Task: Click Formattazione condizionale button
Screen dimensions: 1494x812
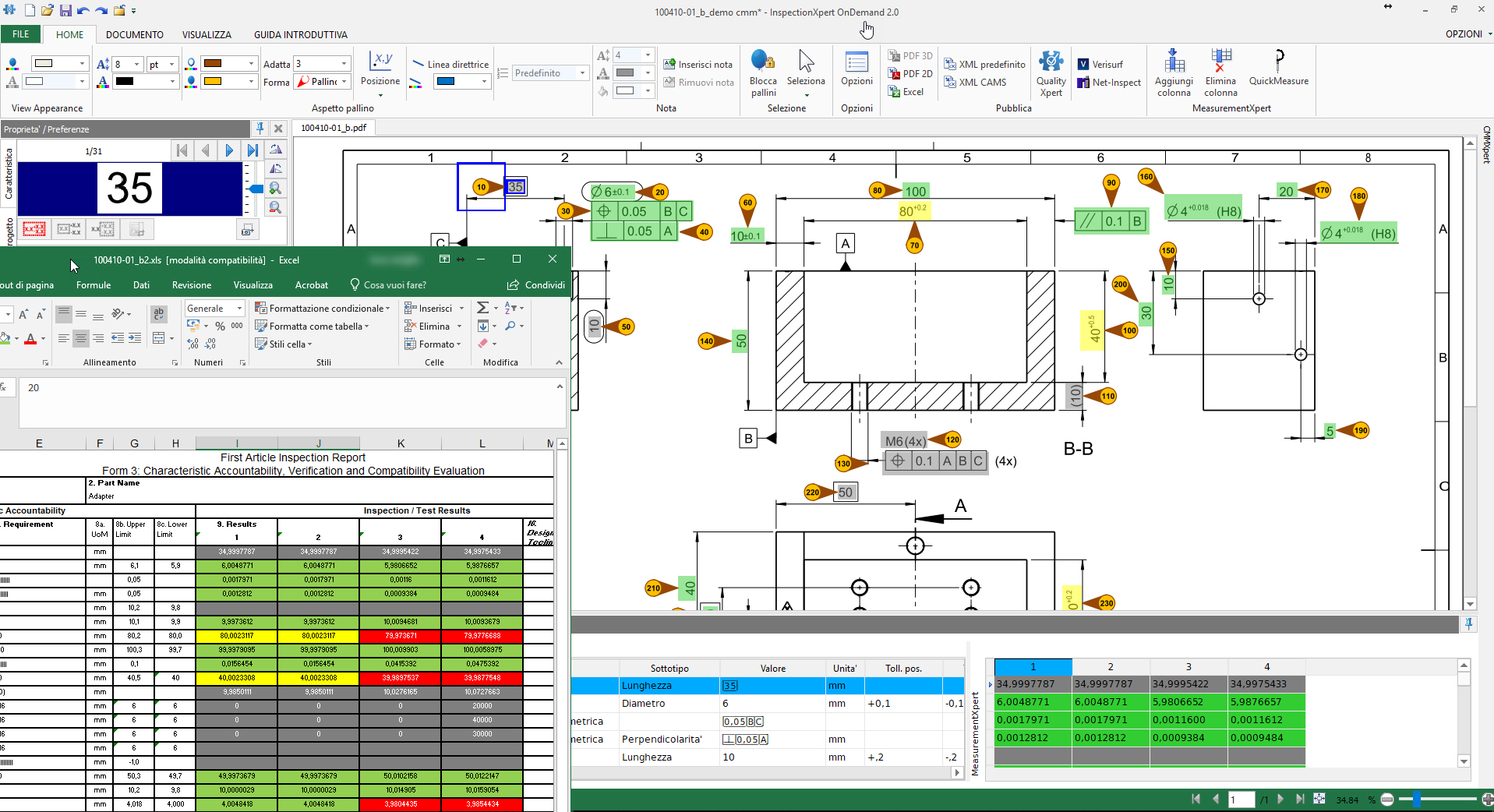Action: (323, 309)
